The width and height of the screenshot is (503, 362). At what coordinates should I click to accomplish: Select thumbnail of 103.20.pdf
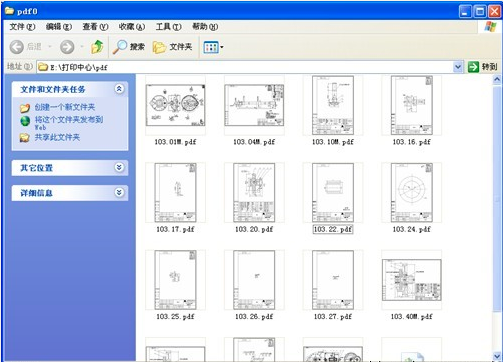[254, 192]
